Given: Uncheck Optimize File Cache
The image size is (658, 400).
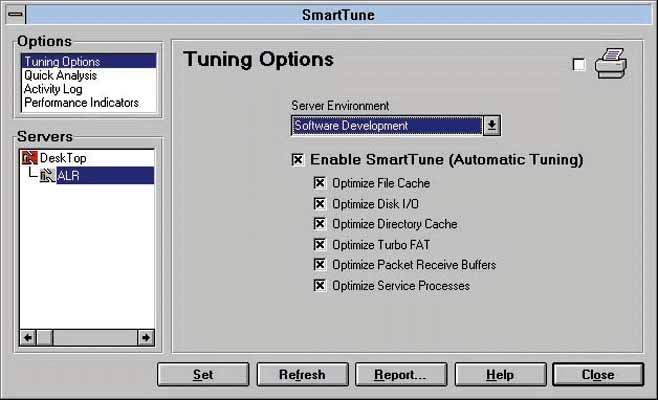Looking at the screenshot, I should 320,183.
